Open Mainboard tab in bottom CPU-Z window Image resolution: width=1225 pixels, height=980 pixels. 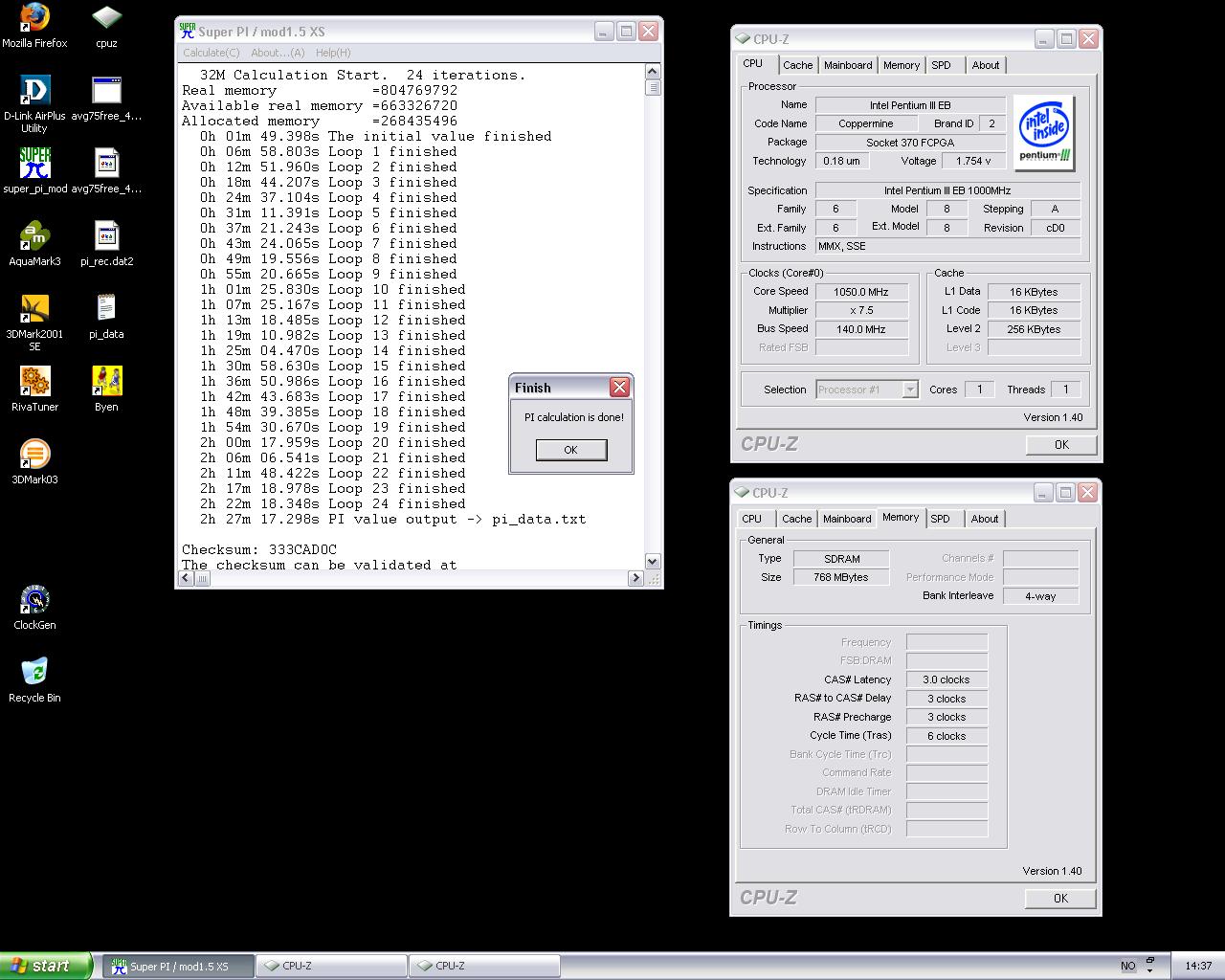847,519
